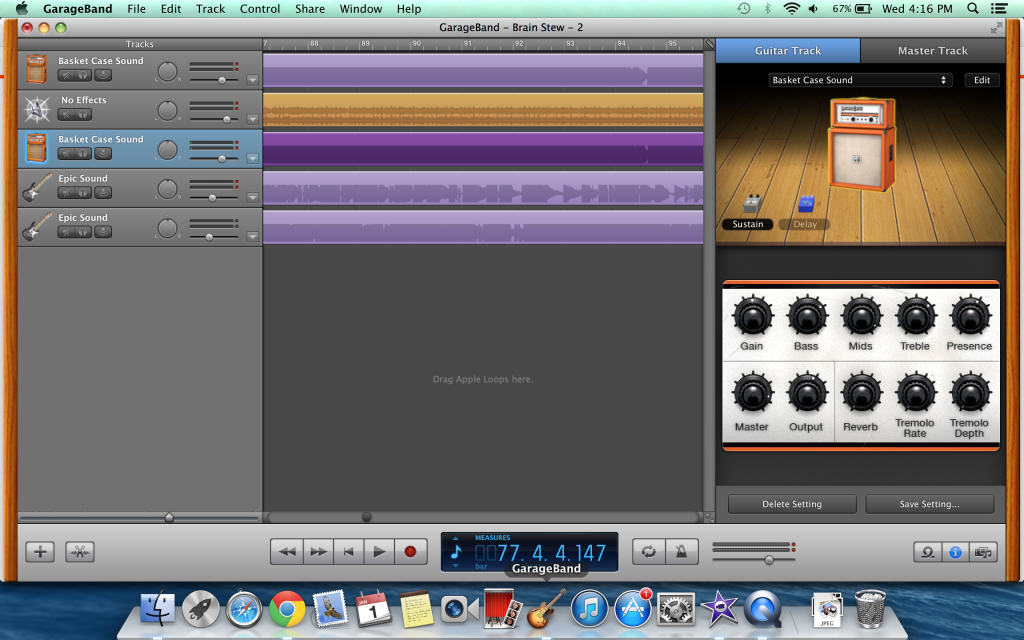1024x640 pixels.
Task: Click the Gain knob on the amp
Action: point(752,316)
